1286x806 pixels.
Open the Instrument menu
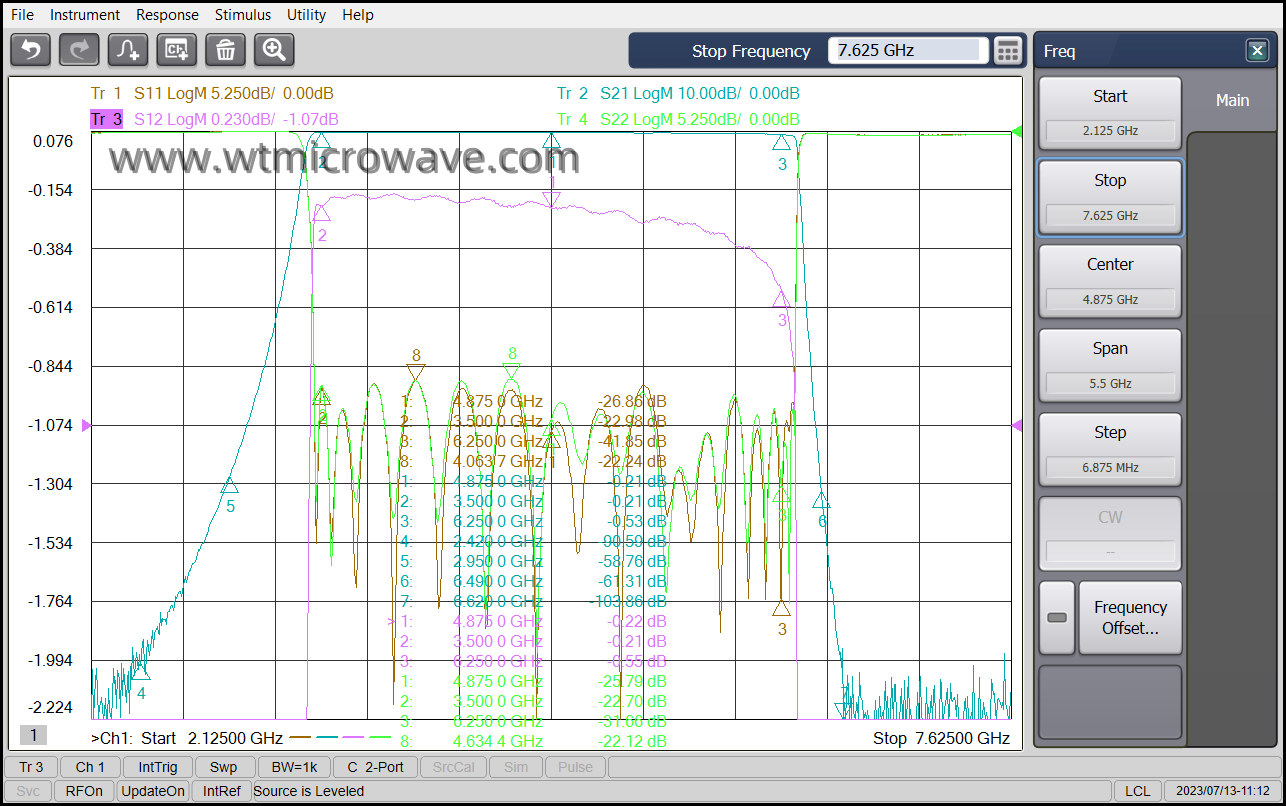pos(85,15)
